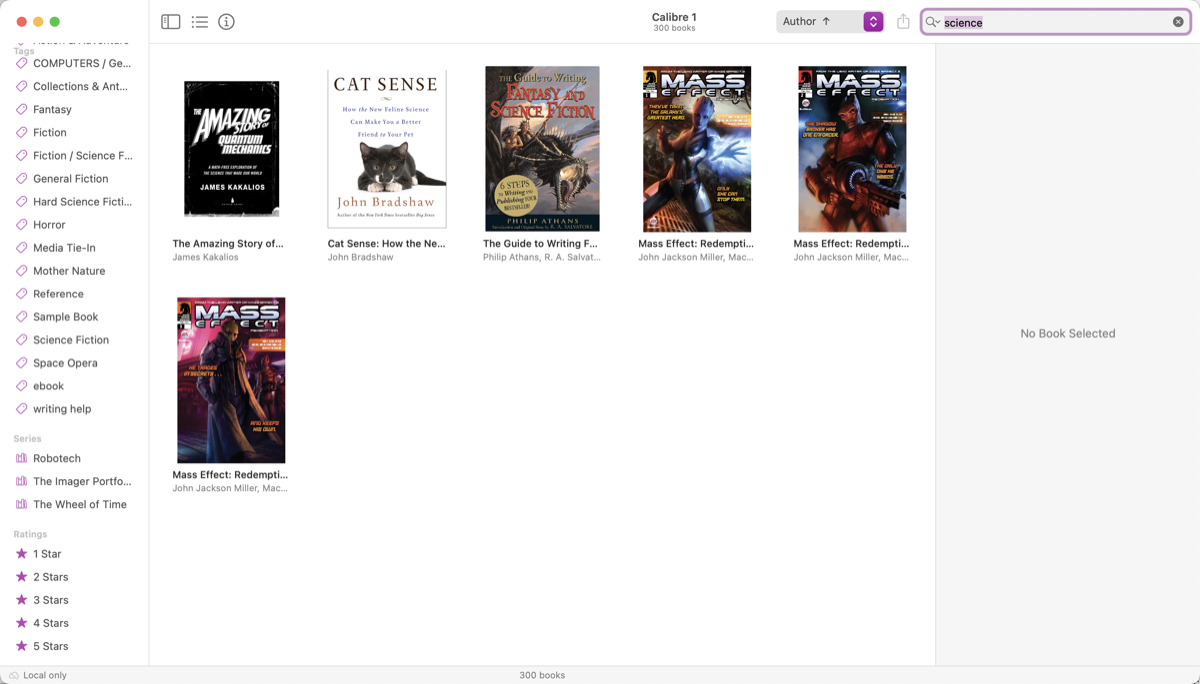This screenshot has height=684, width=1200.
Task: Switch to list view icon
Action: point(200,22)
